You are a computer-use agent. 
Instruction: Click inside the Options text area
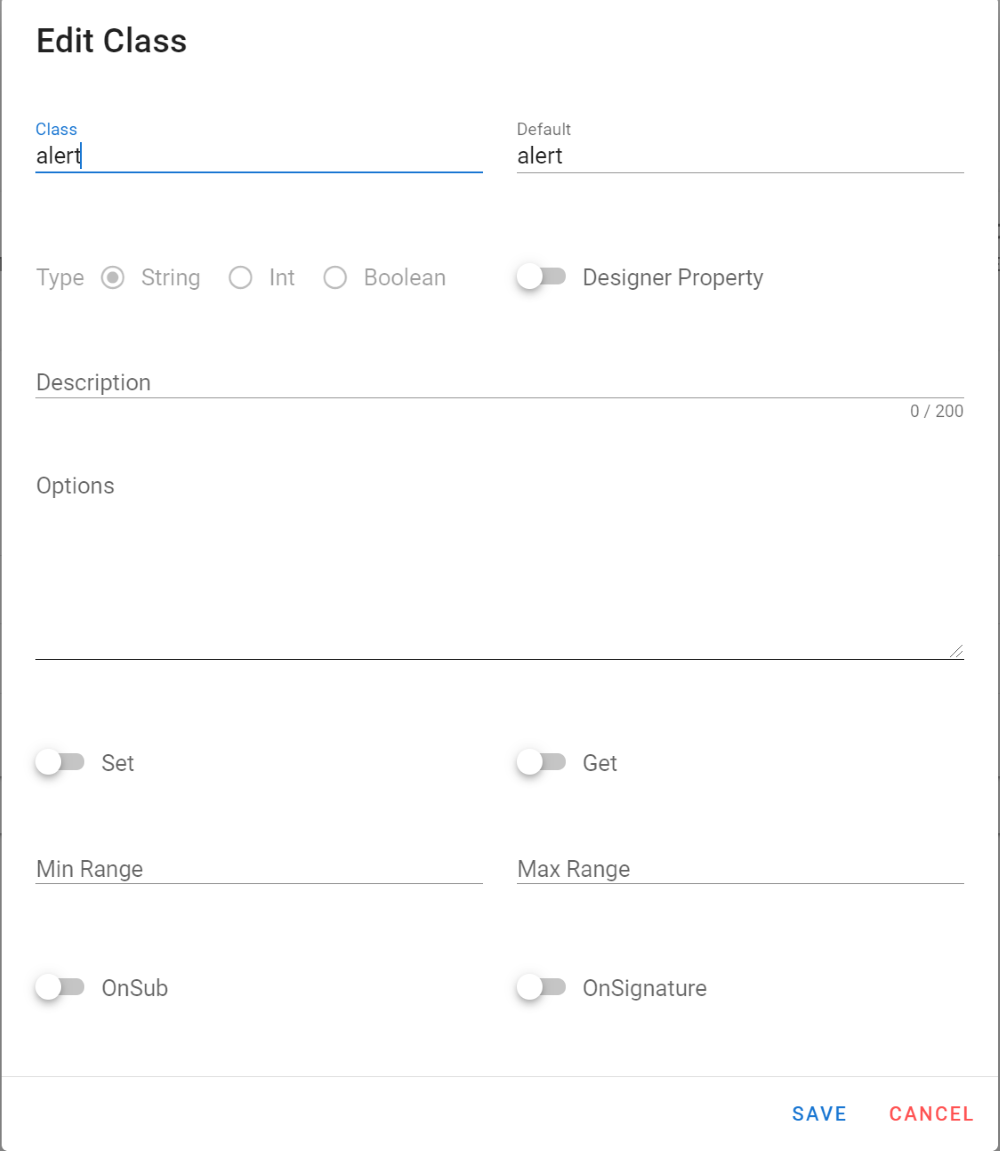point(498,570)
